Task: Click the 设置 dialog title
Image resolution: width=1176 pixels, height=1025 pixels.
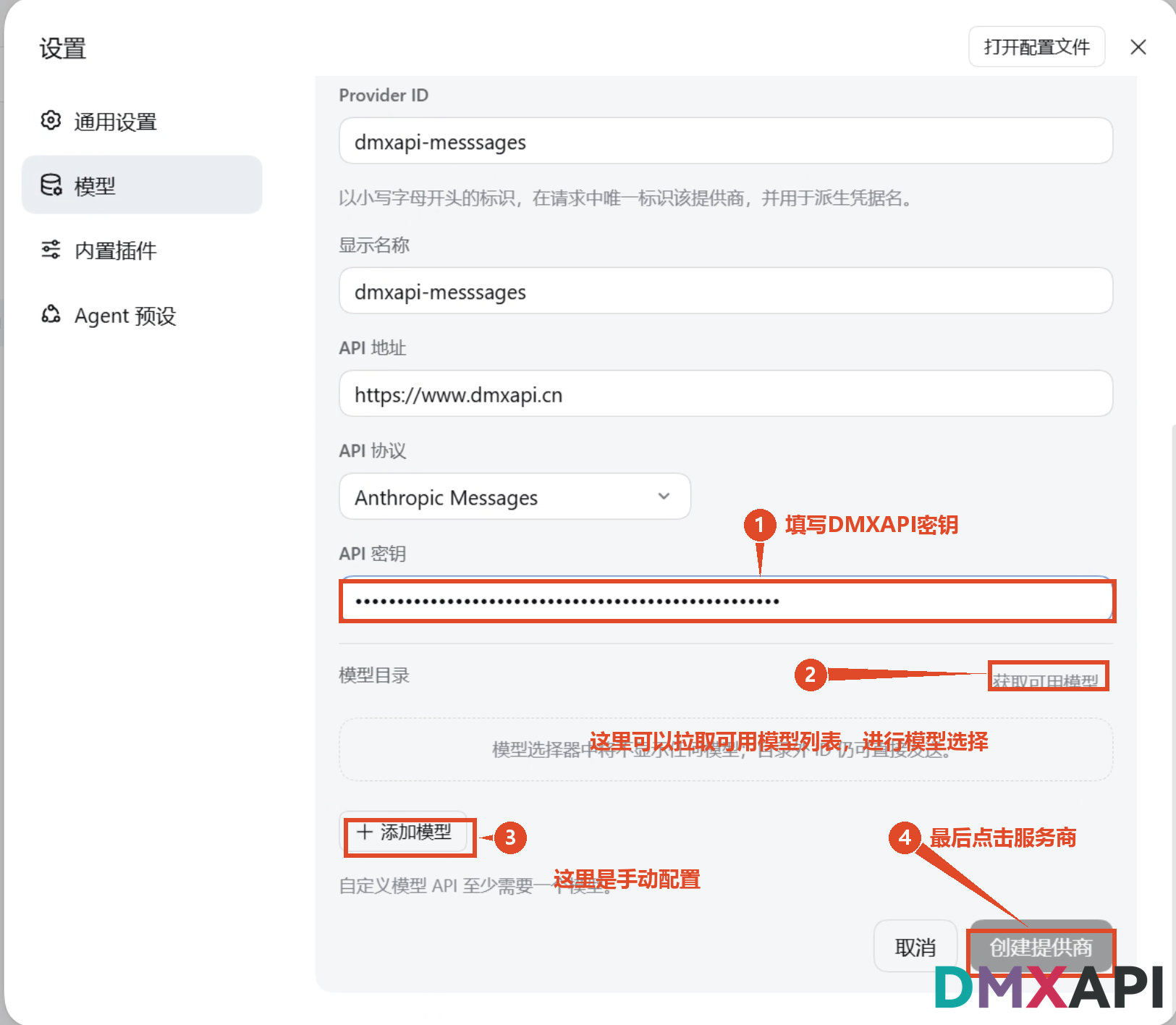Action: (63, 48)
